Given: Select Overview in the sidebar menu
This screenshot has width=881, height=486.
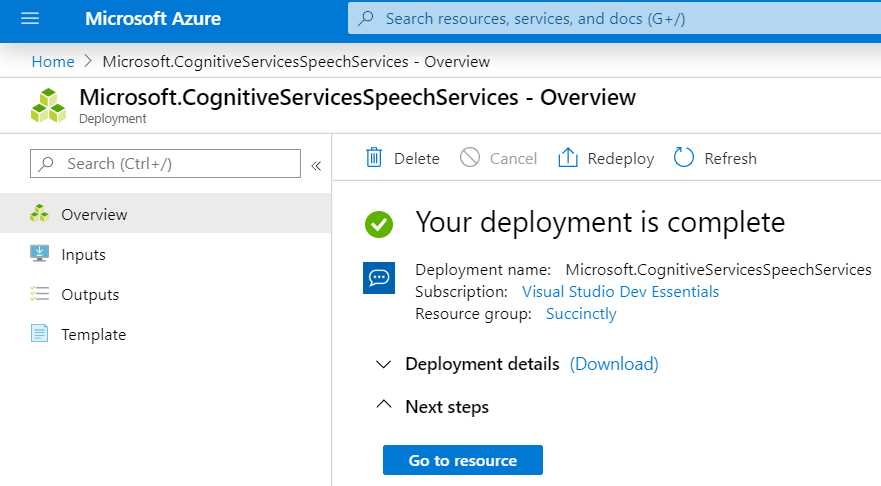Looking at the screenshot, I should (165, 214).
